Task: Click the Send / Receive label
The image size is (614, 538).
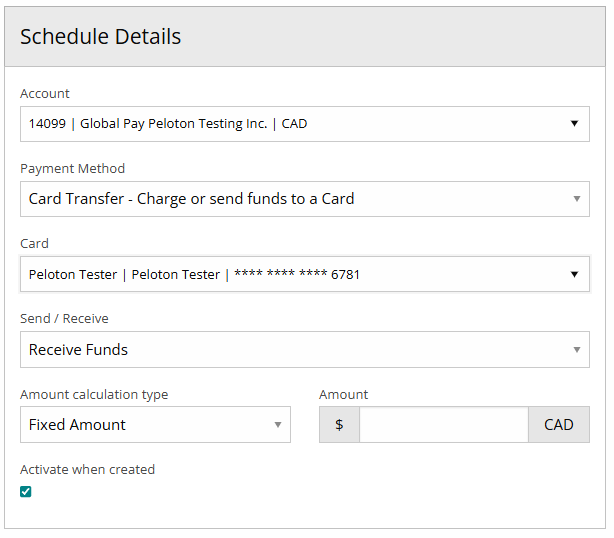Action: 65,318
